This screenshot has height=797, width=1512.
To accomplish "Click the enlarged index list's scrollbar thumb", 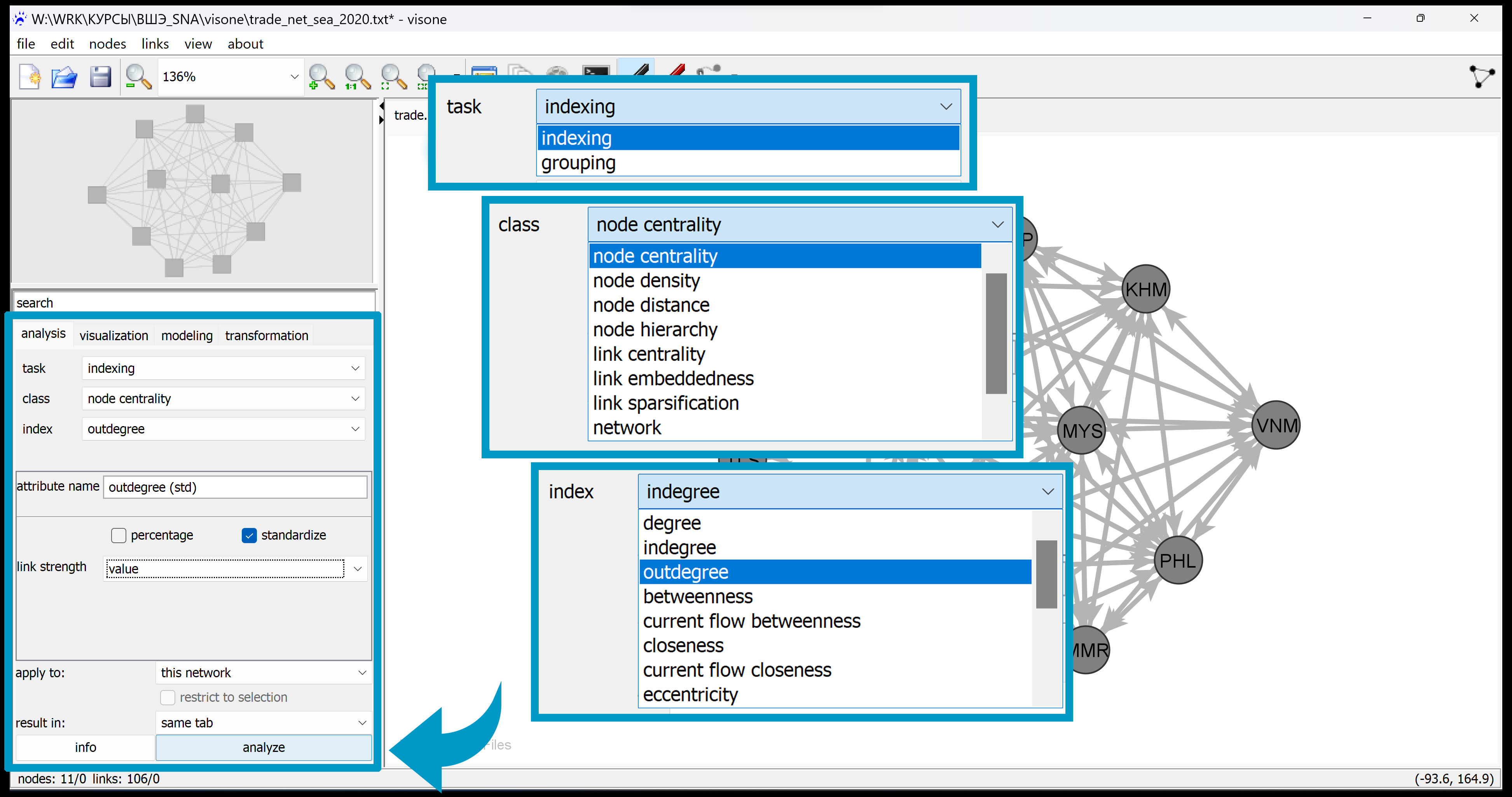I will click(x=1046, y=574).
